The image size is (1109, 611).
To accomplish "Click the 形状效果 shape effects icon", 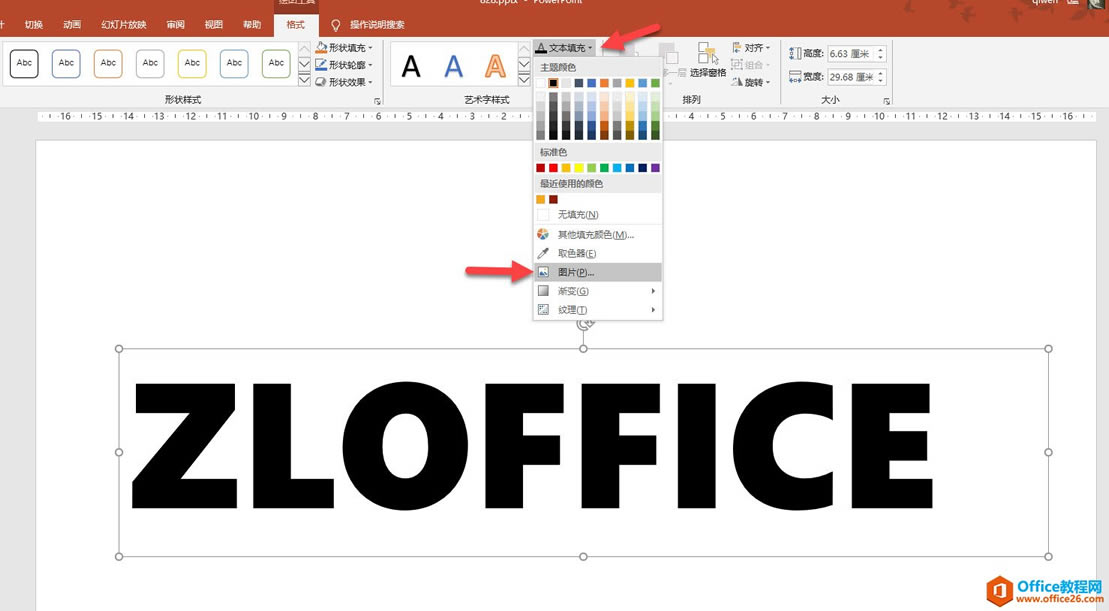I will click(x=322, y=82).
